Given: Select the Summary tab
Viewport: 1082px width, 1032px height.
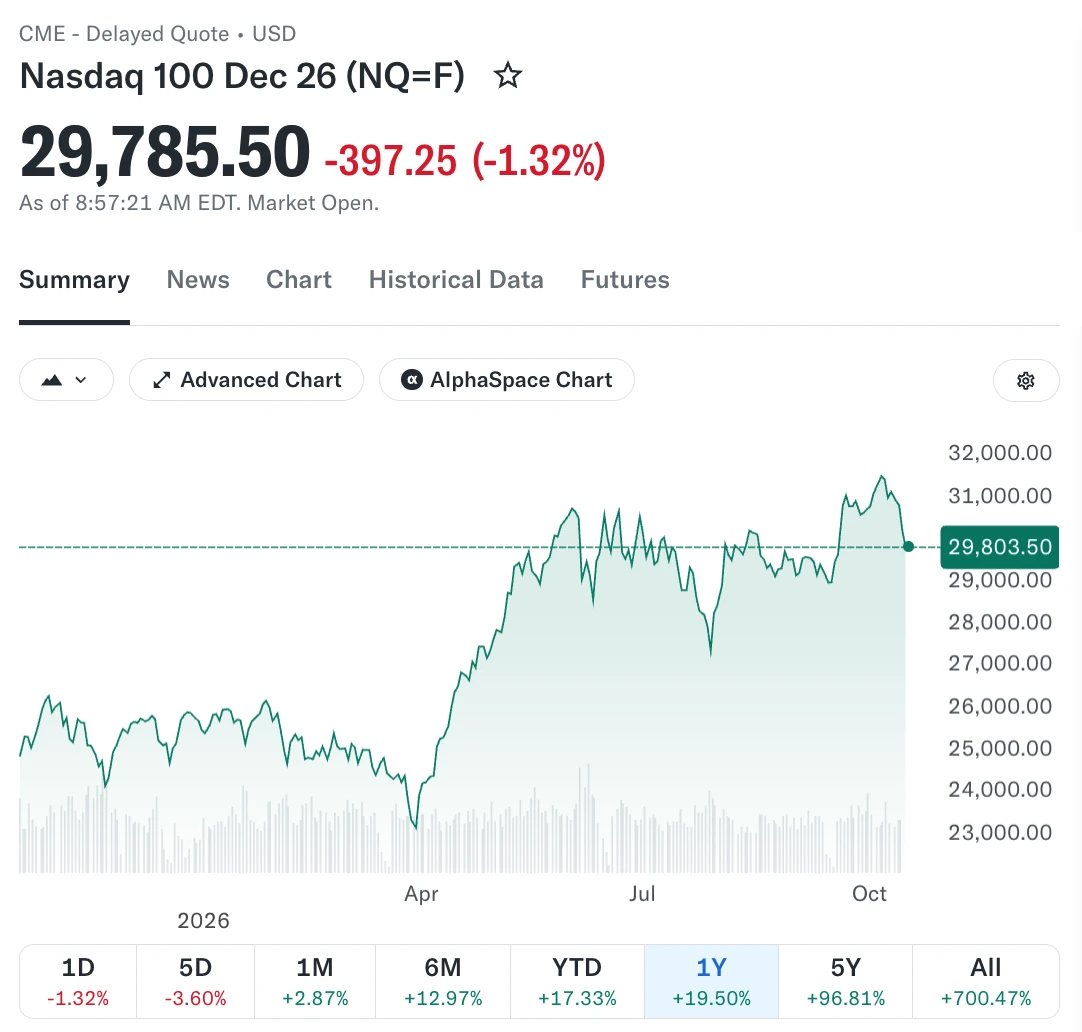Looking at the screenshot, I should 75,279.
